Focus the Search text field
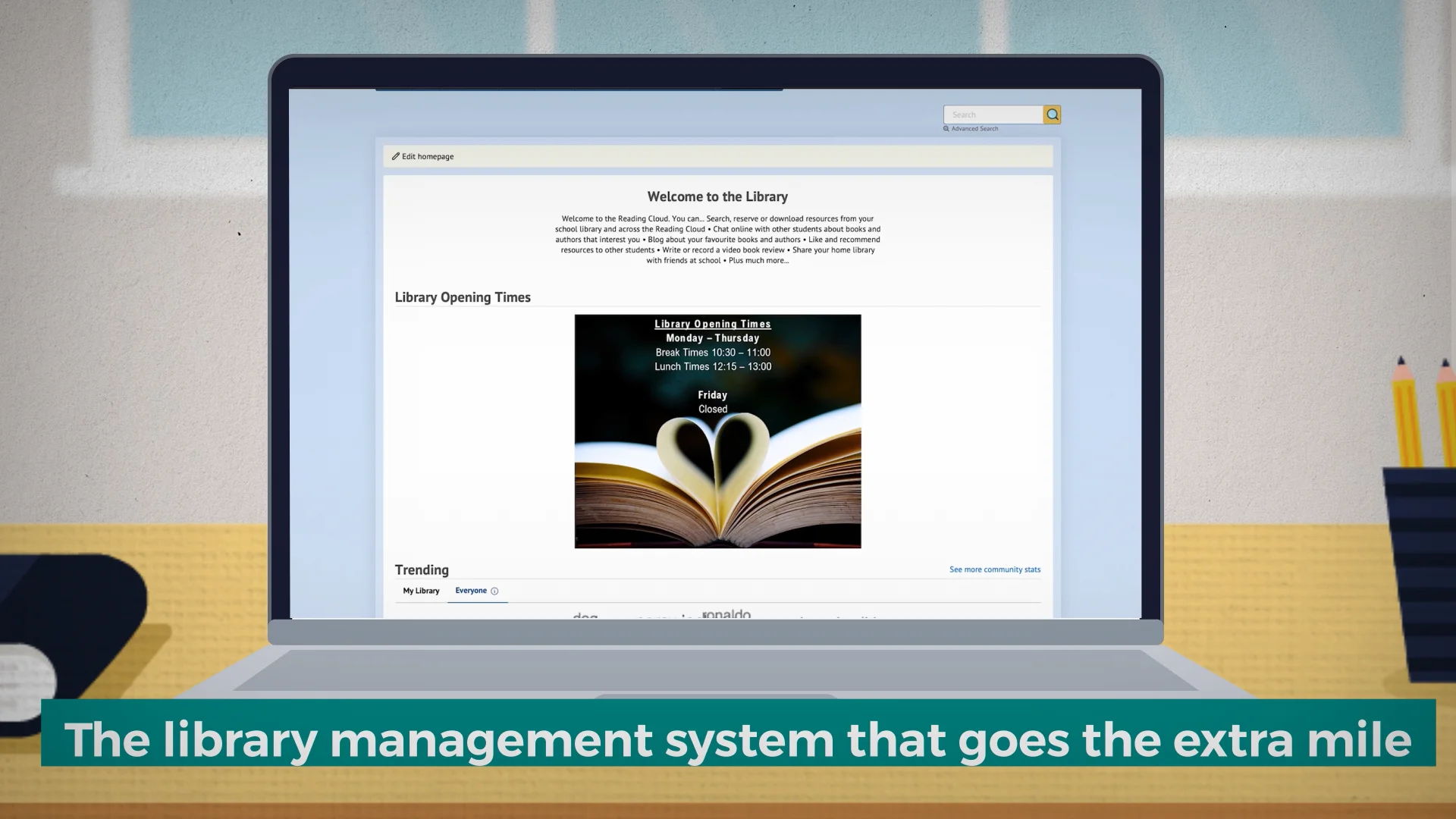This screenshot has height=819, width=1456. point(993,115)
